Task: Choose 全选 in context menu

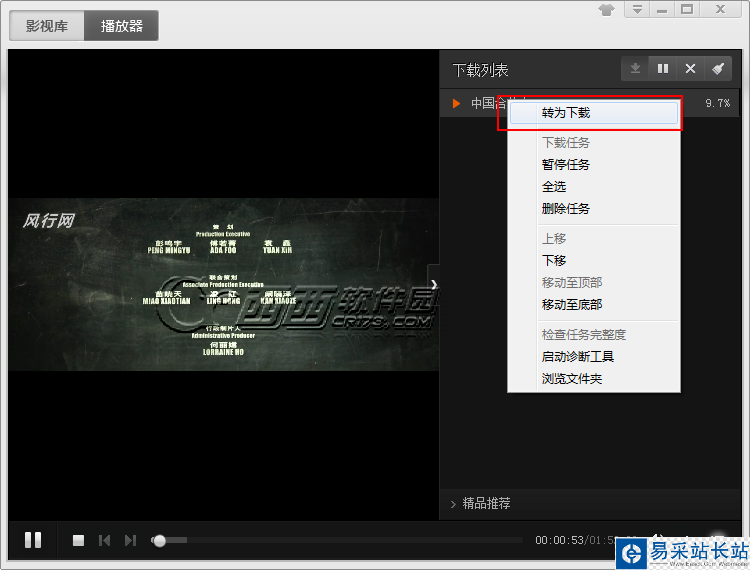Action: click(x=594, y=186)
